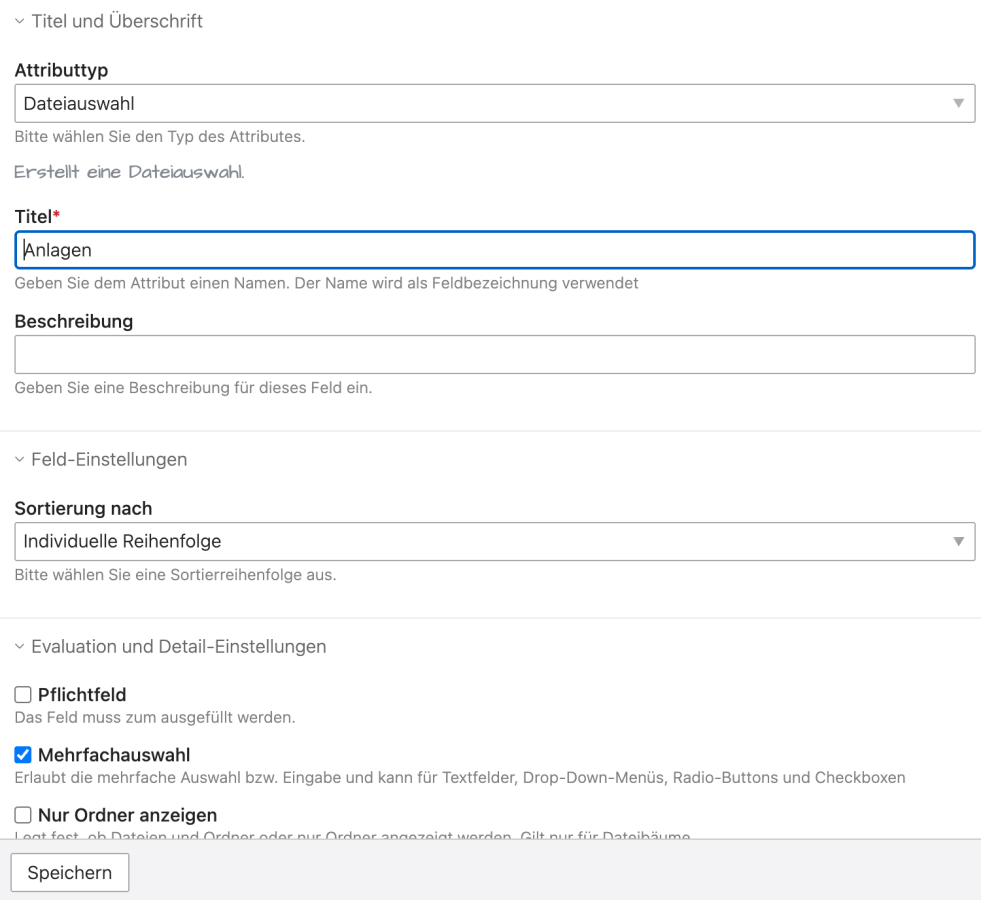Uncheck the Mehrfachauswahl checkbox
This screenshot has height=900, width=981.
(23, 755)
